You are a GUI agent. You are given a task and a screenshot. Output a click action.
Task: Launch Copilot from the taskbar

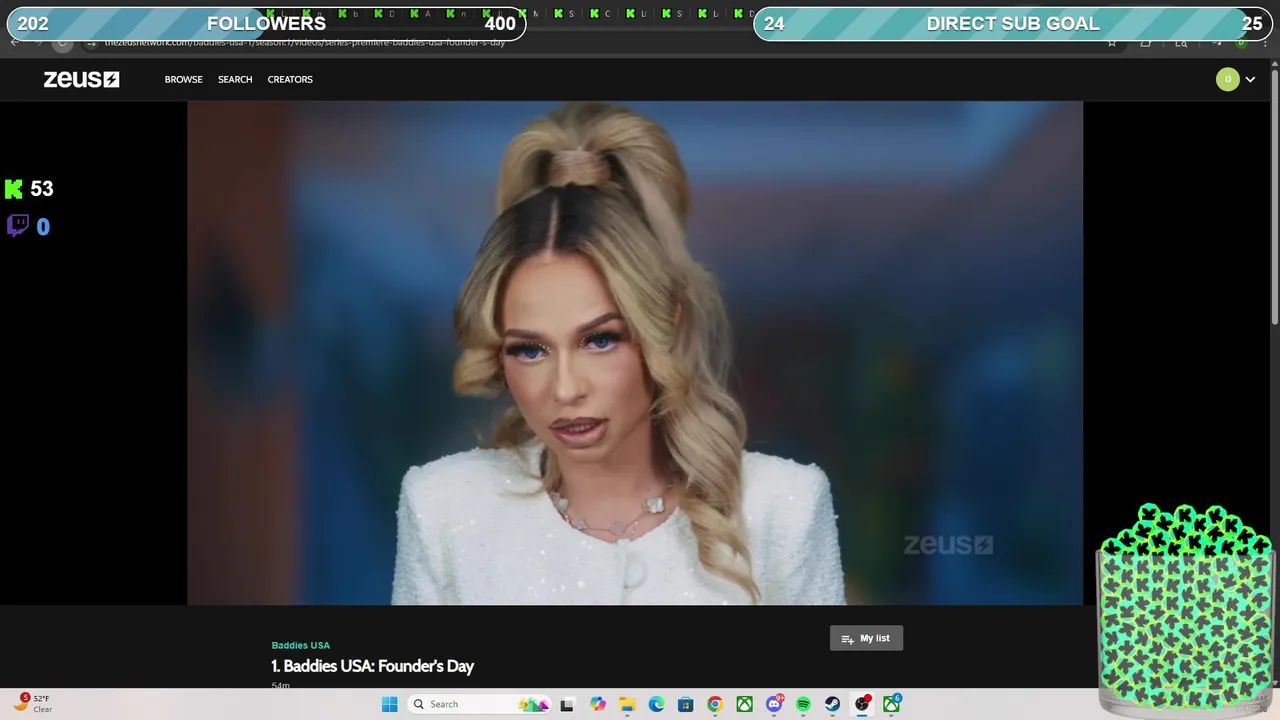pyautogui.click(x=597, y=704)
